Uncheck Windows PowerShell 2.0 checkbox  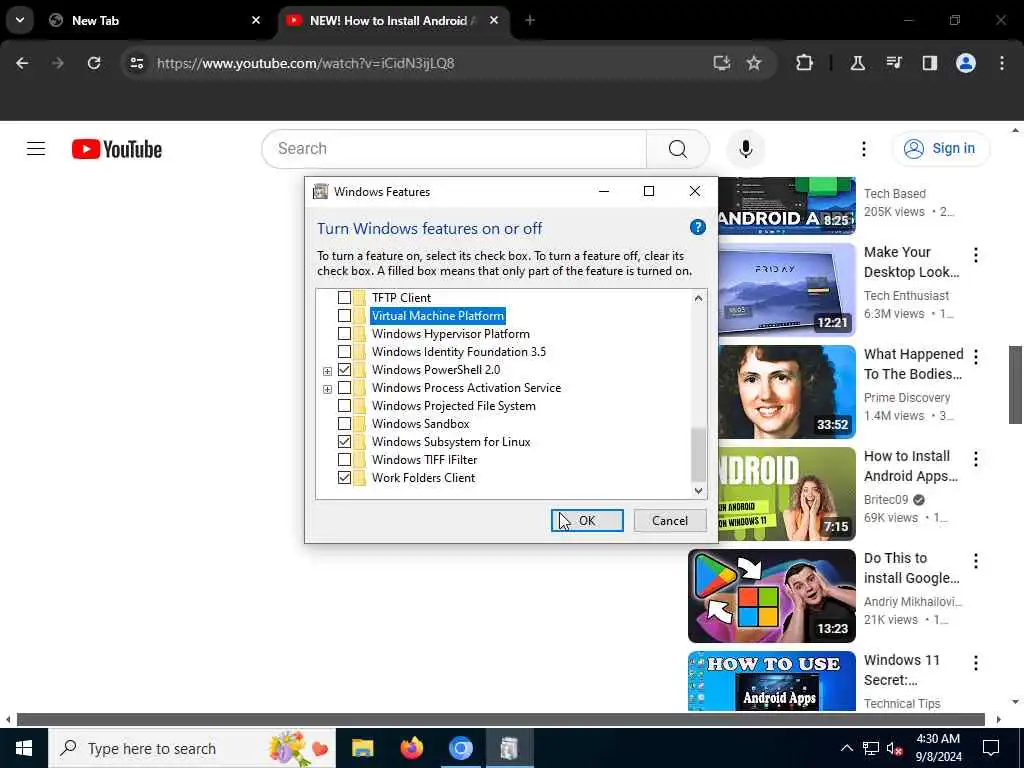coord(344,370)
